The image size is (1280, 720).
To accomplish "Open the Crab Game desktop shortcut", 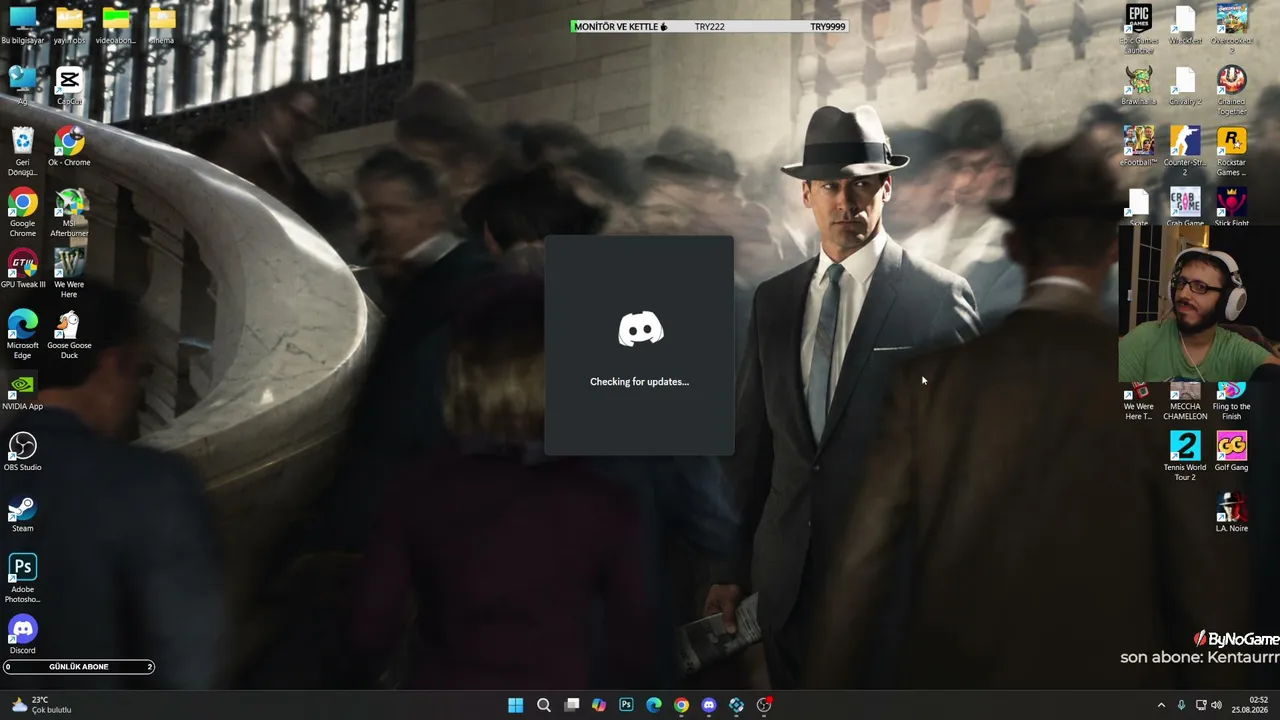I will point(1185,207).
